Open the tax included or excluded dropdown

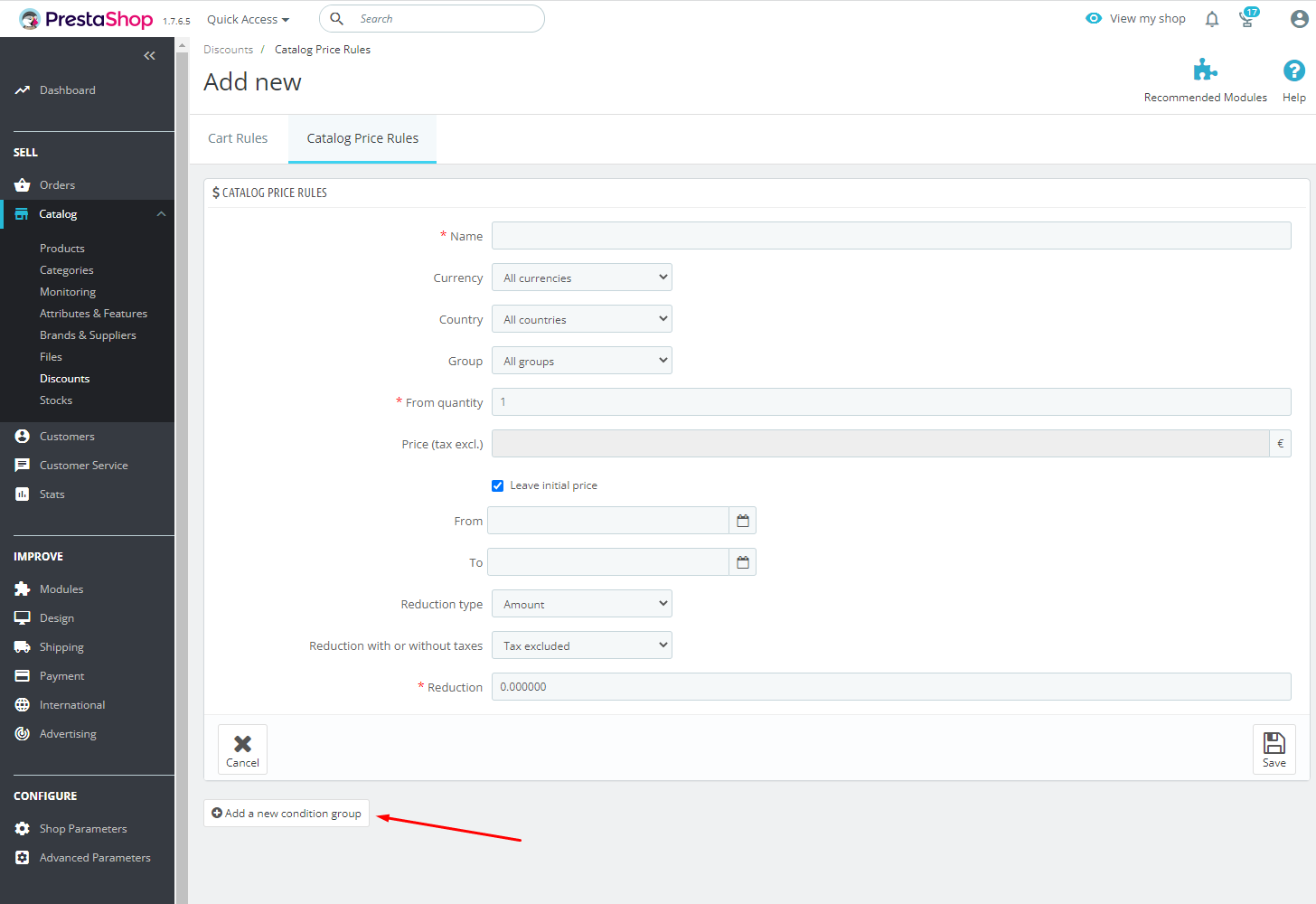(x=582, y=645)
